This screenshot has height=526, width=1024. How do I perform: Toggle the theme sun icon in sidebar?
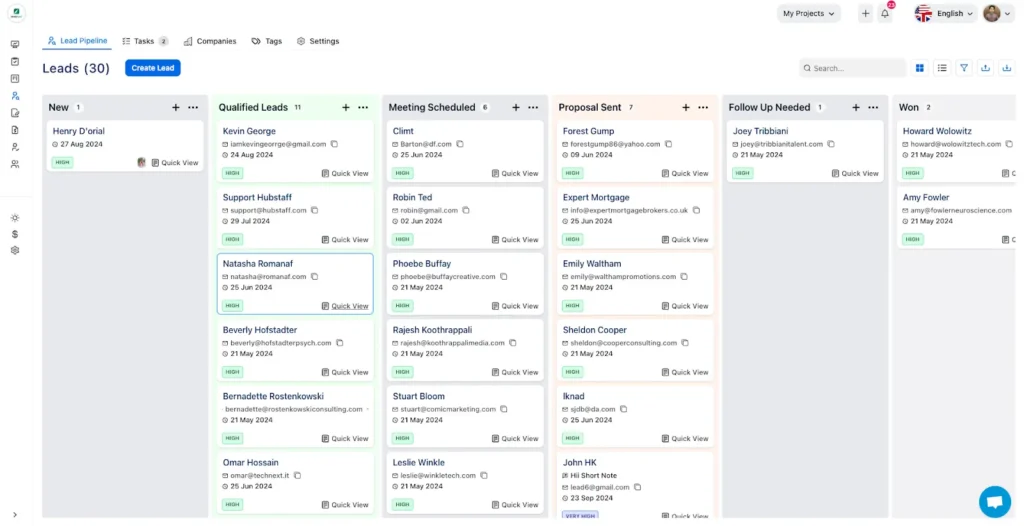[15, 218]
